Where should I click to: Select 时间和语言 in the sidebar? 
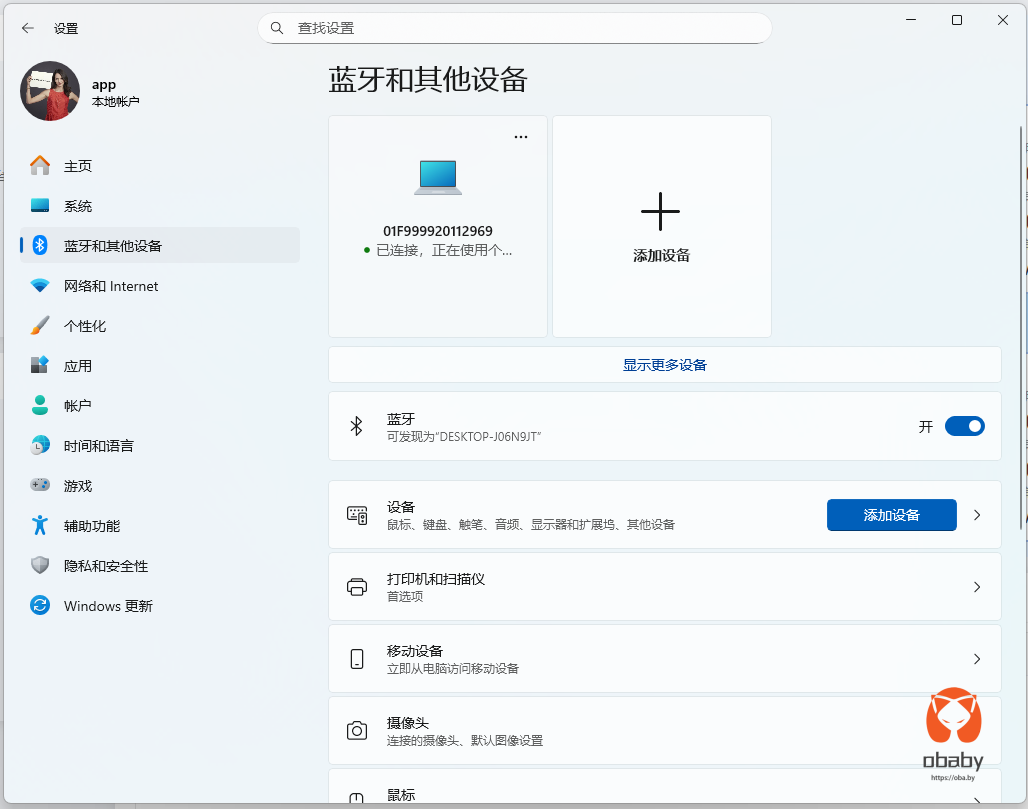click(98, 446)
